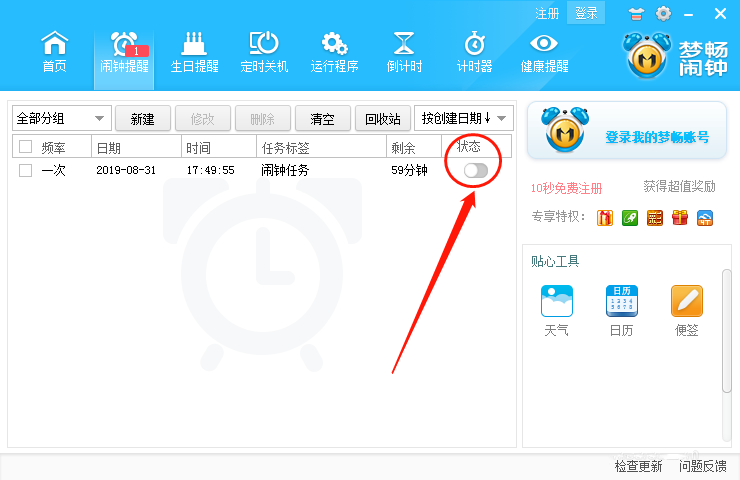Click 检查更新 check for updates
The width and height of the screenshot is (740, 480).
pos(638,466)
